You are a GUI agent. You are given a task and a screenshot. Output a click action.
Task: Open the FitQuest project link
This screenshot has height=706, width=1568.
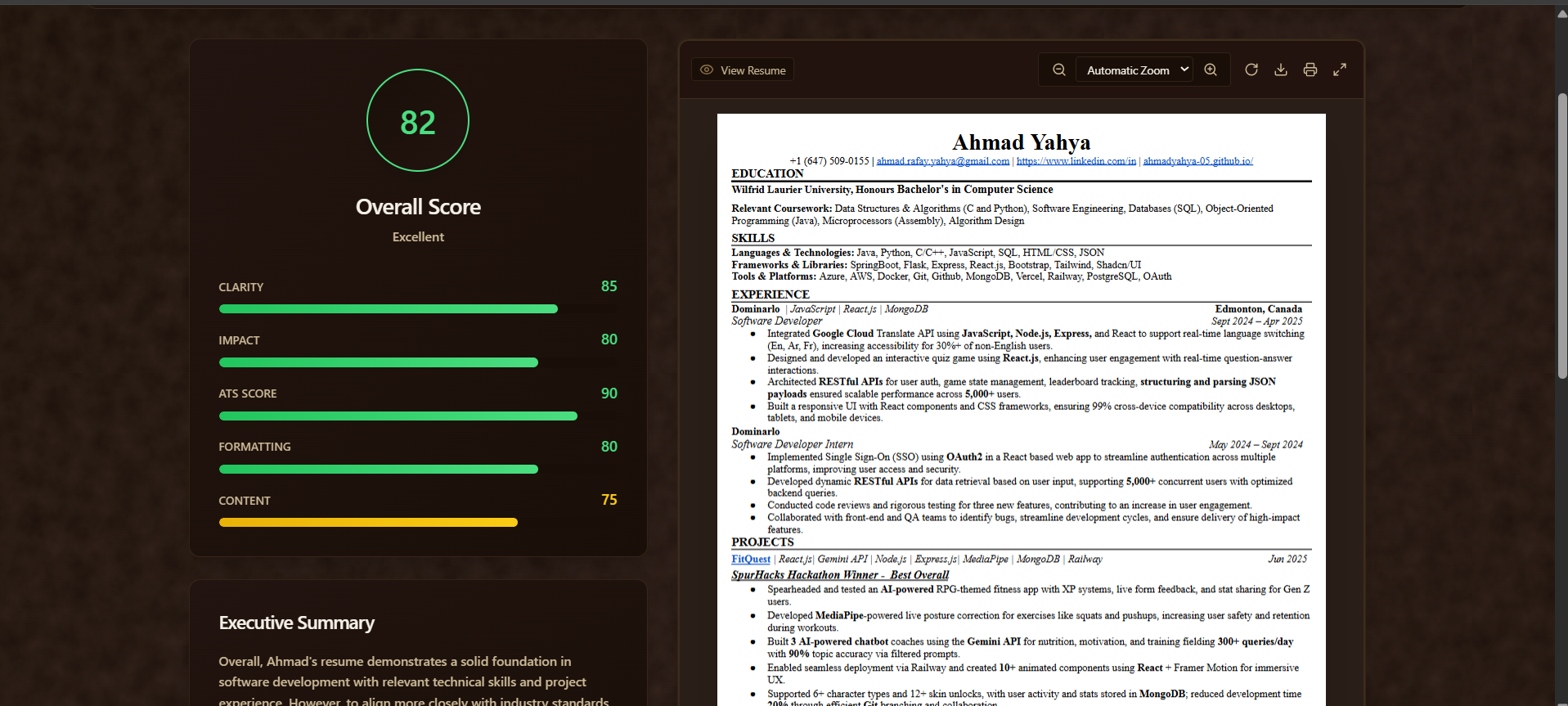tap(751, 560)
